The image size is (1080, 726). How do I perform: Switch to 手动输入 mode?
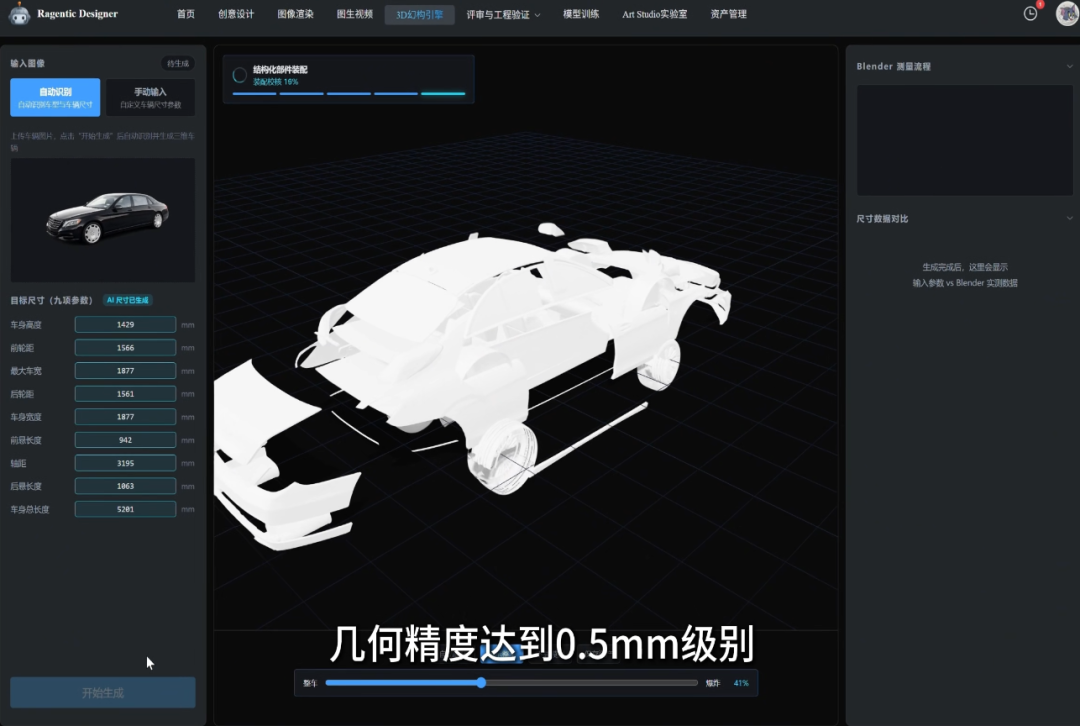[150, 97]
